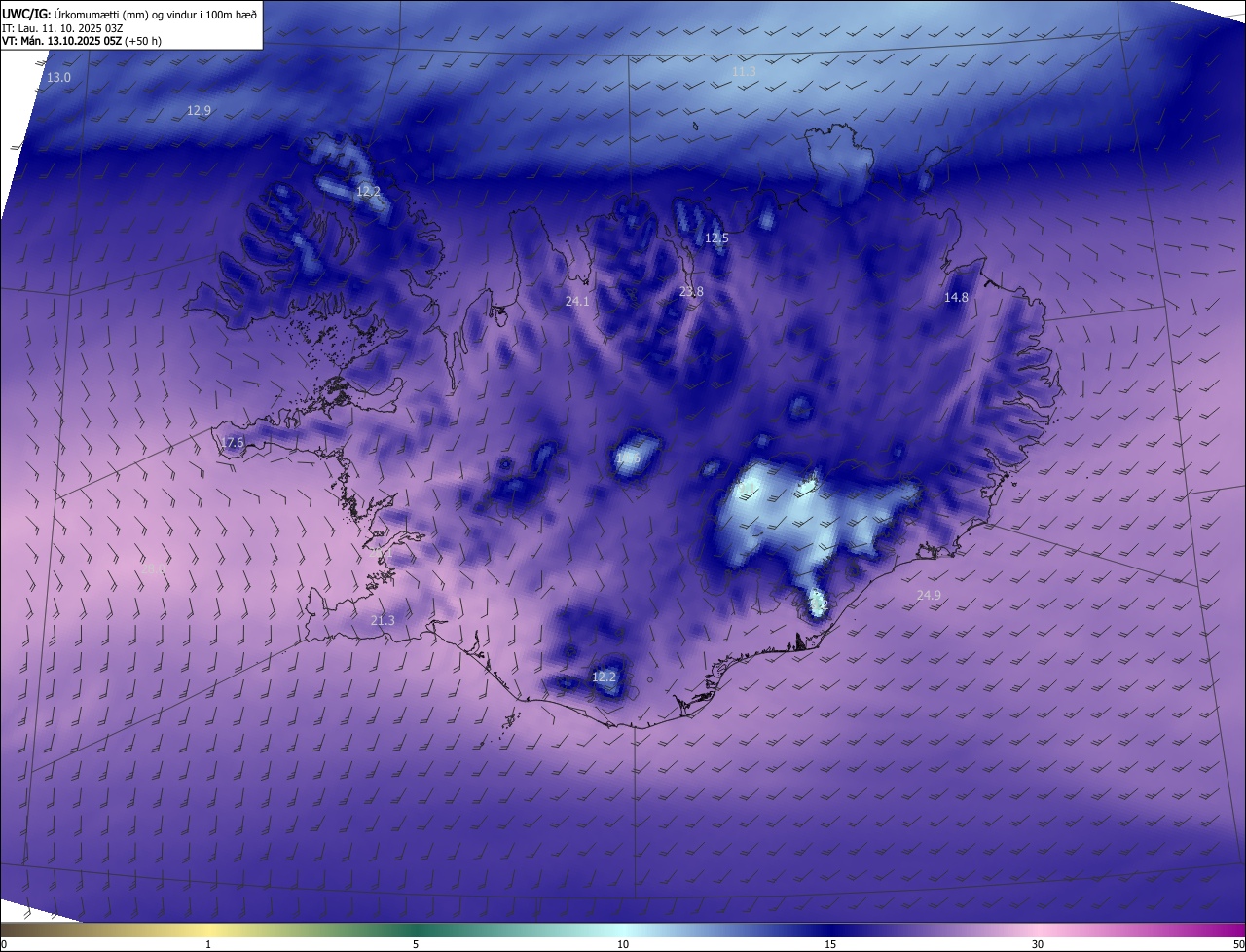Click the 5 tick on the color scale

click(x=416, y=944)
